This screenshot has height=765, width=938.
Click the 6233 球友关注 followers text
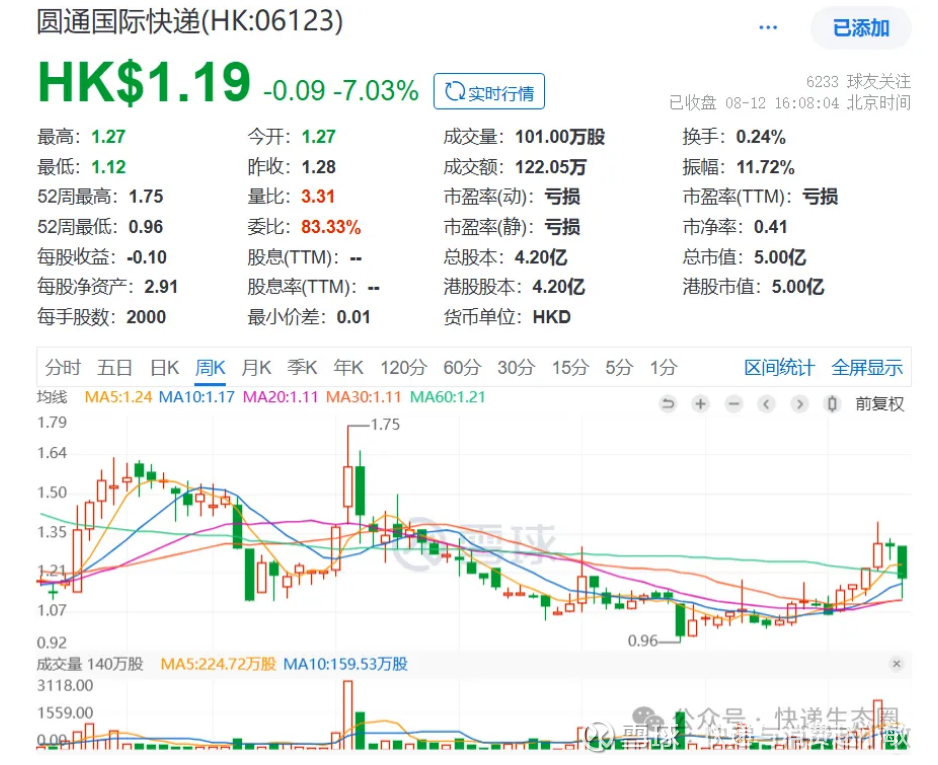[858, 81]
